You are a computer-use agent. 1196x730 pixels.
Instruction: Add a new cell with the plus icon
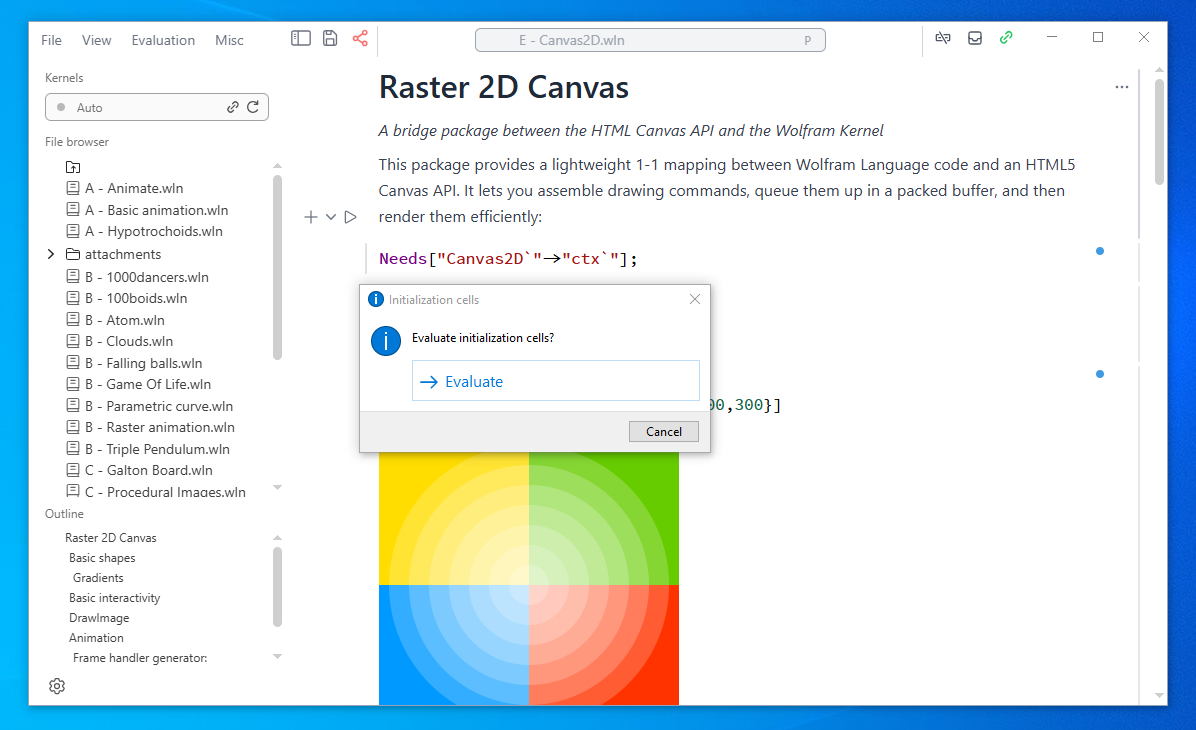click(310, 216)
